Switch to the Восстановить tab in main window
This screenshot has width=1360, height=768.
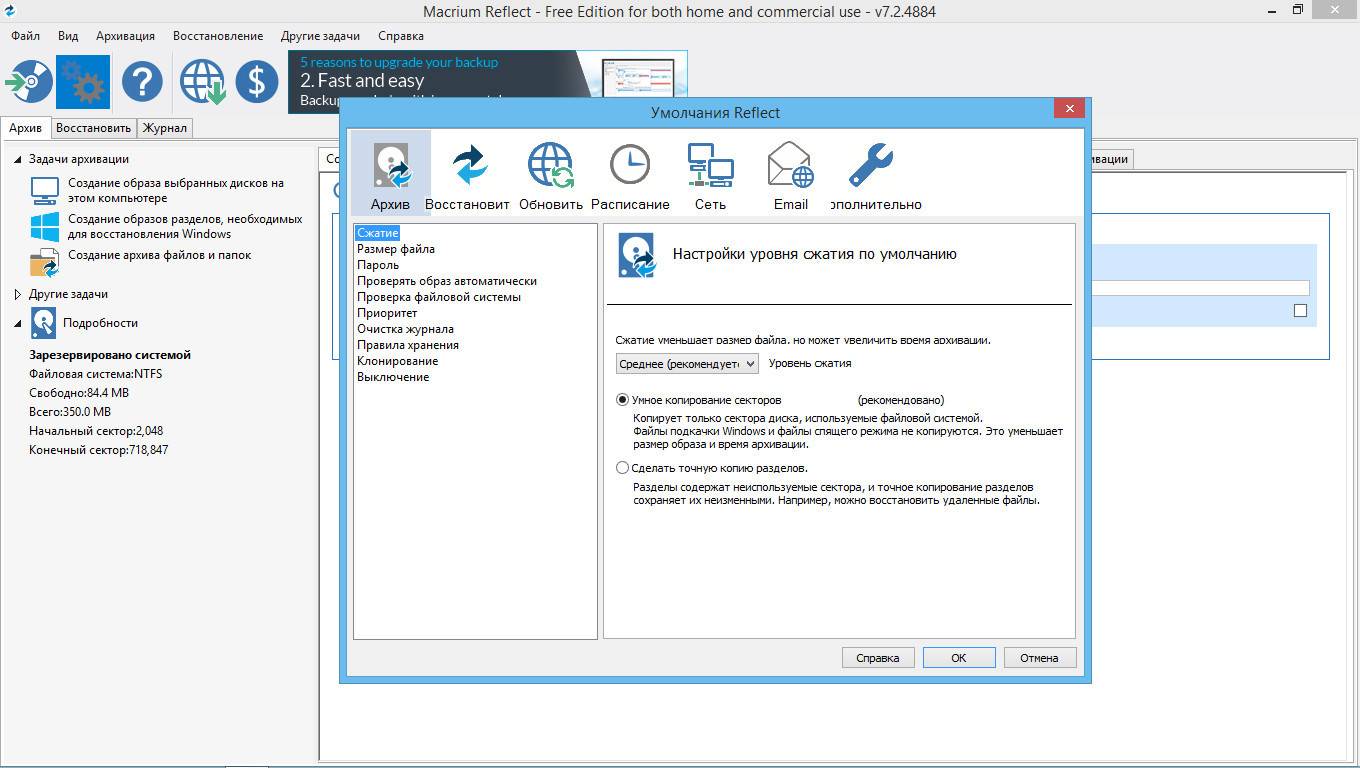93,128
